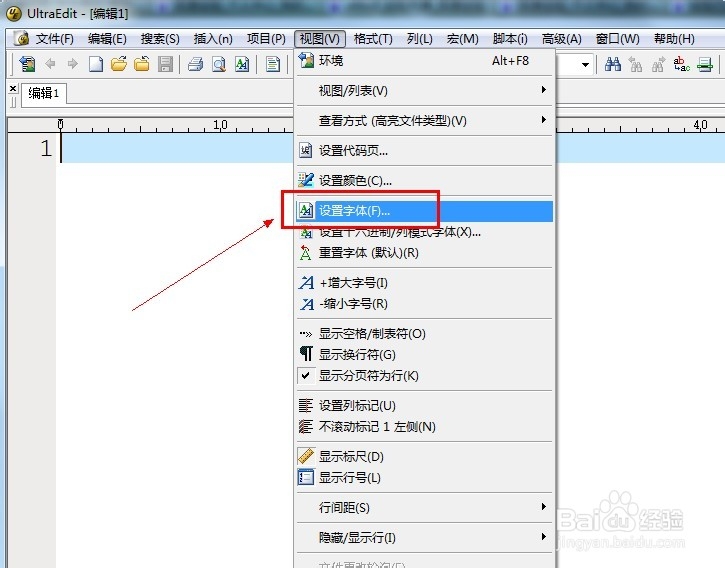Toggle 显示换行符(G) option
Image resolution: width=725 pixels, height=568 pixels.
(424, 355)
